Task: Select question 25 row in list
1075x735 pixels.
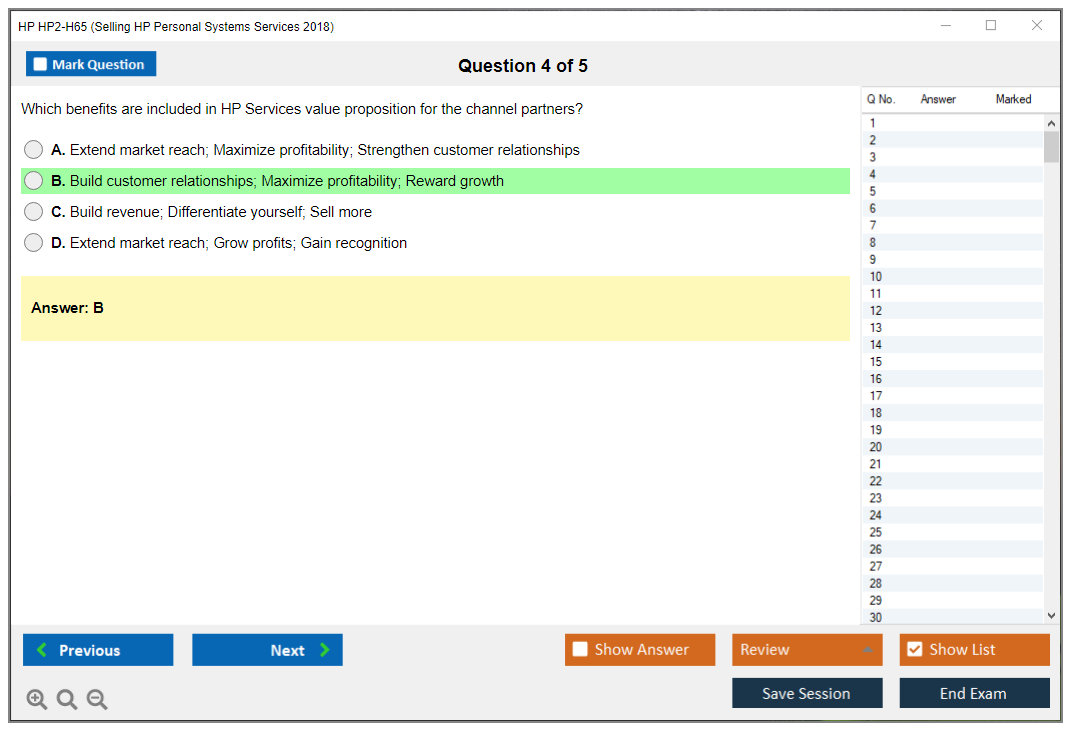Action: [876, 532]
